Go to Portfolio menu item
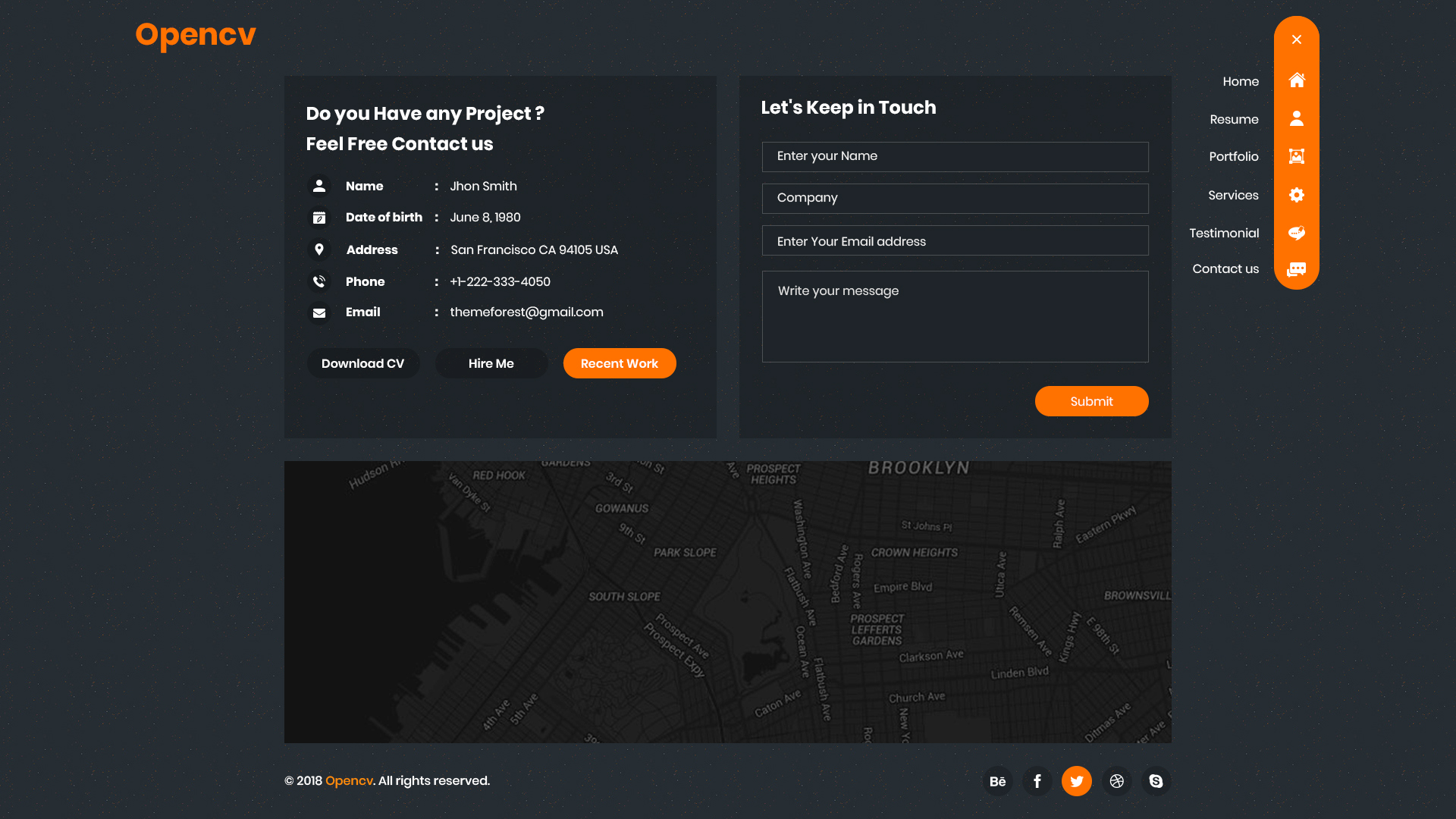 pos(1234,156)
